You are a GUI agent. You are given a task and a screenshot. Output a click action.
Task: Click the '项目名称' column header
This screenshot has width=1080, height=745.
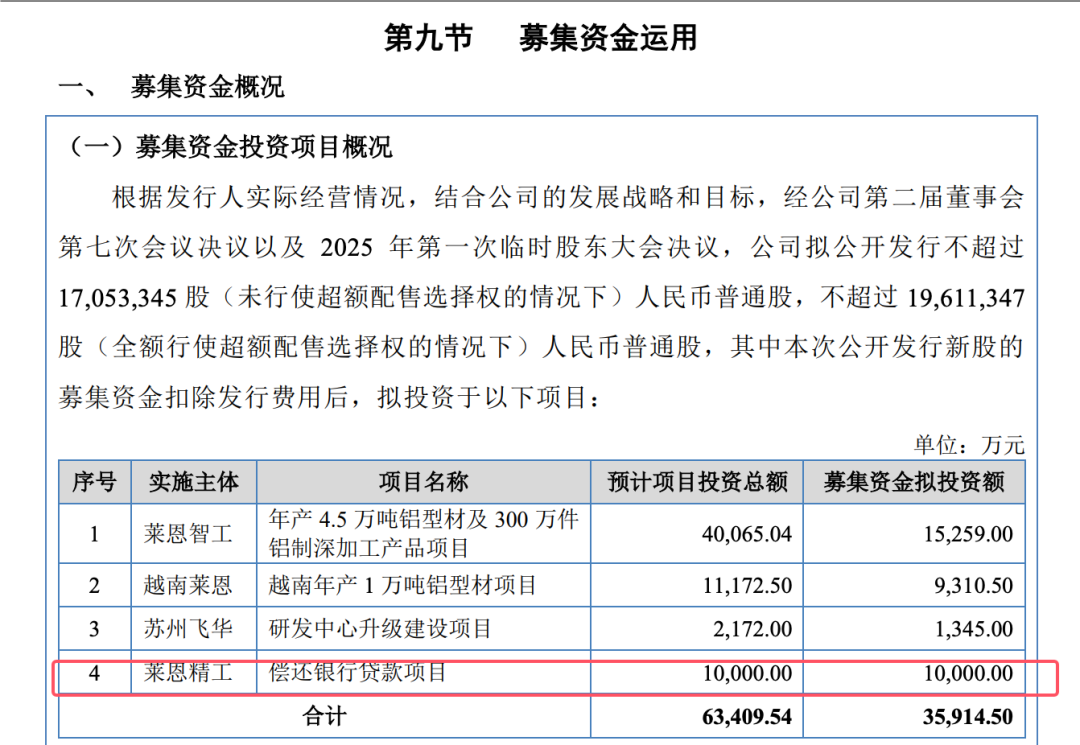click(424, 482)
